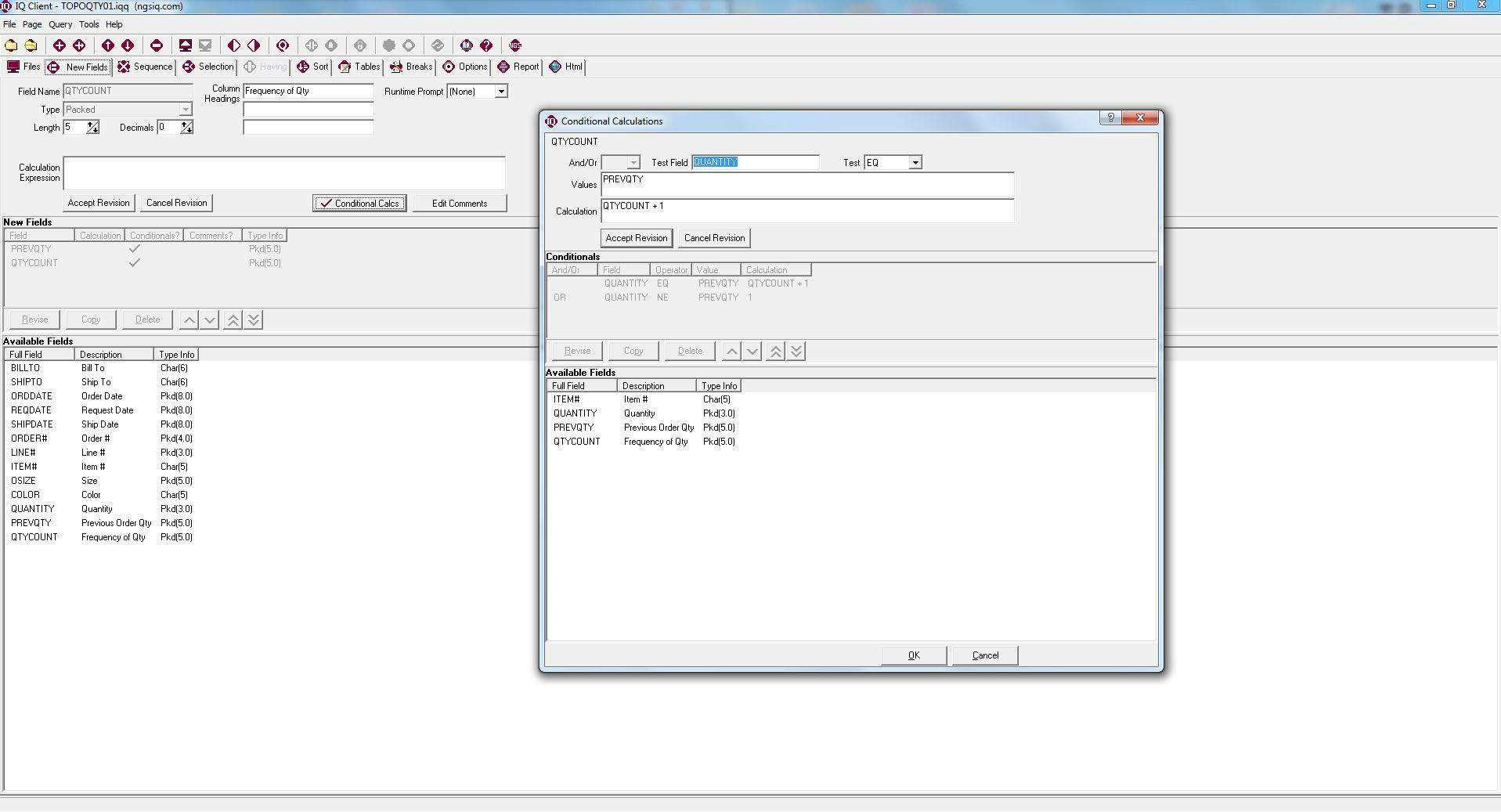Open the Report view

coord(518,67)
